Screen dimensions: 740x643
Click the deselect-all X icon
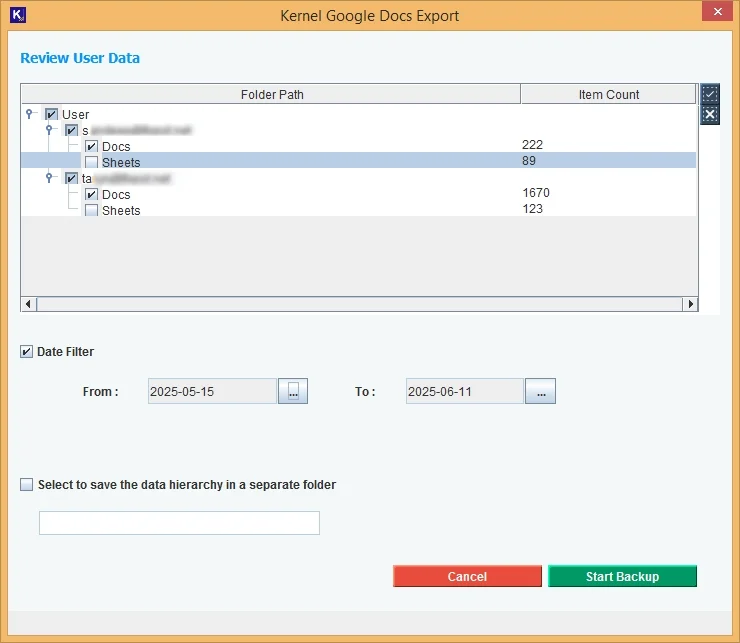point(709,115)
